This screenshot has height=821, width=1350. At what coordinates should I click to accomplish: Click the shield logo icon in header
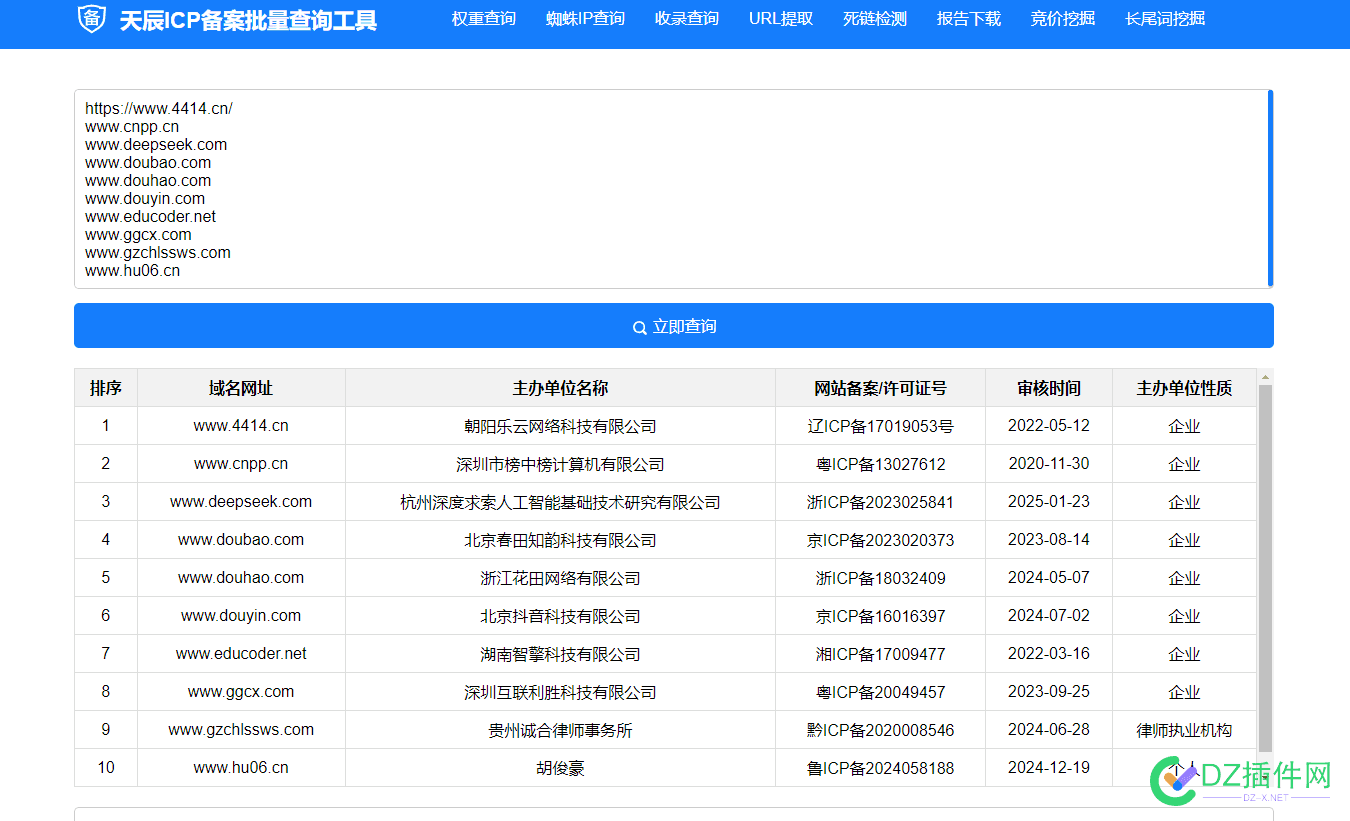click(91, 19)
